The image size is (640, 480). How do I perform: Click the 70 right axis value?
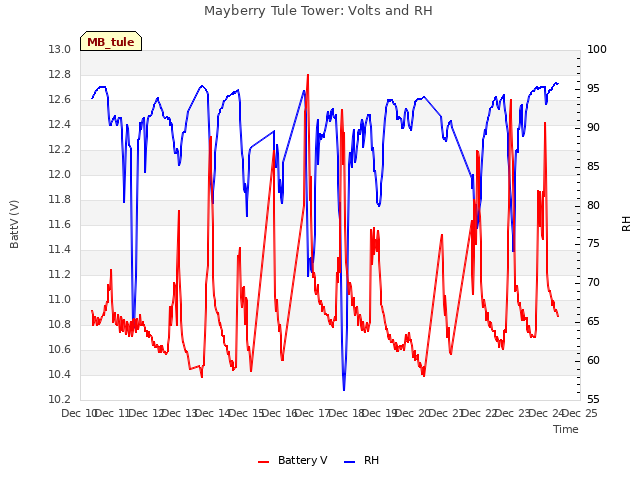[593, 282]
